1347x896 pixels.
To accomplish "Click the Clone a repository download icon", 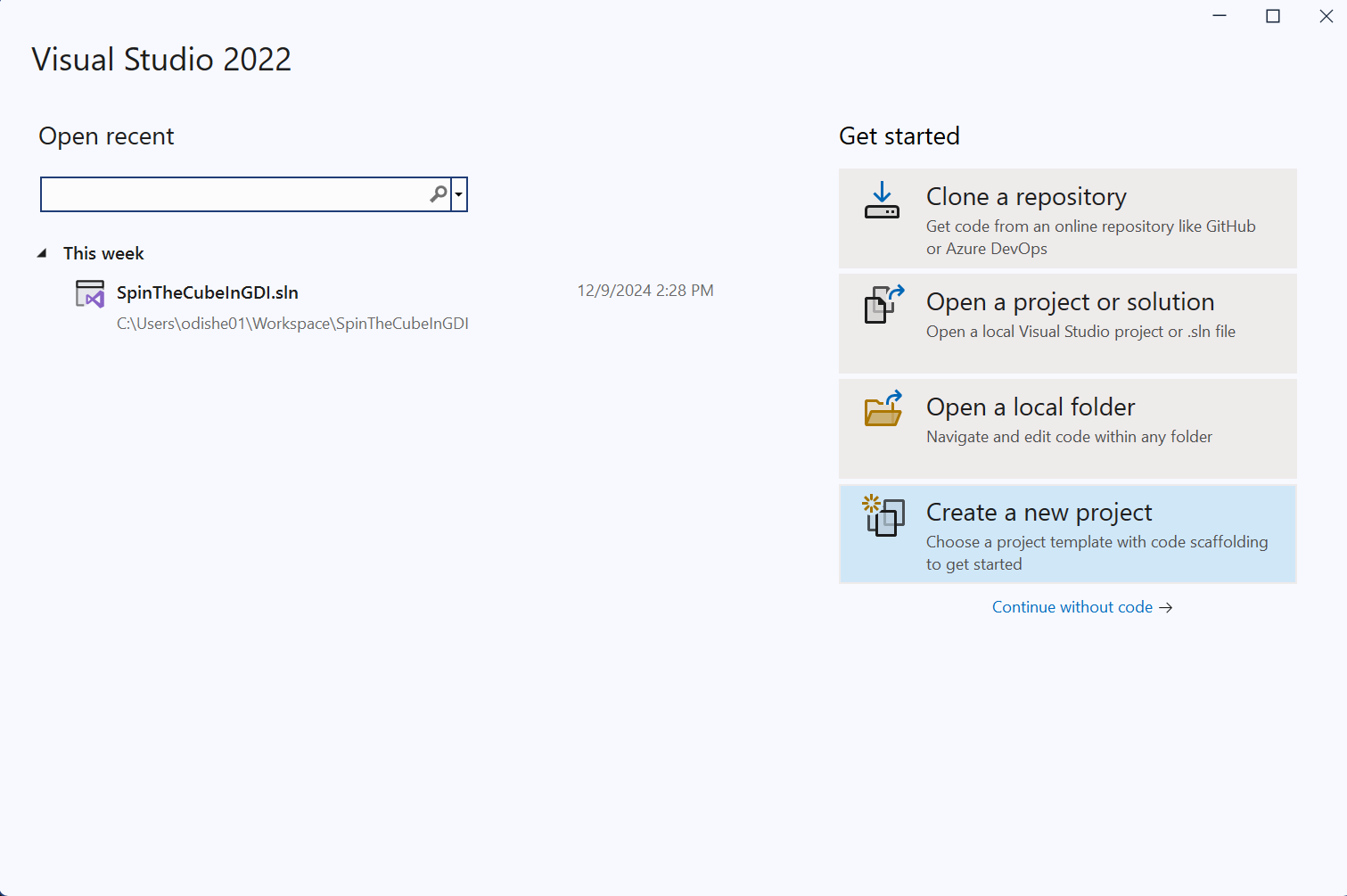I will [x=882, y=201].
